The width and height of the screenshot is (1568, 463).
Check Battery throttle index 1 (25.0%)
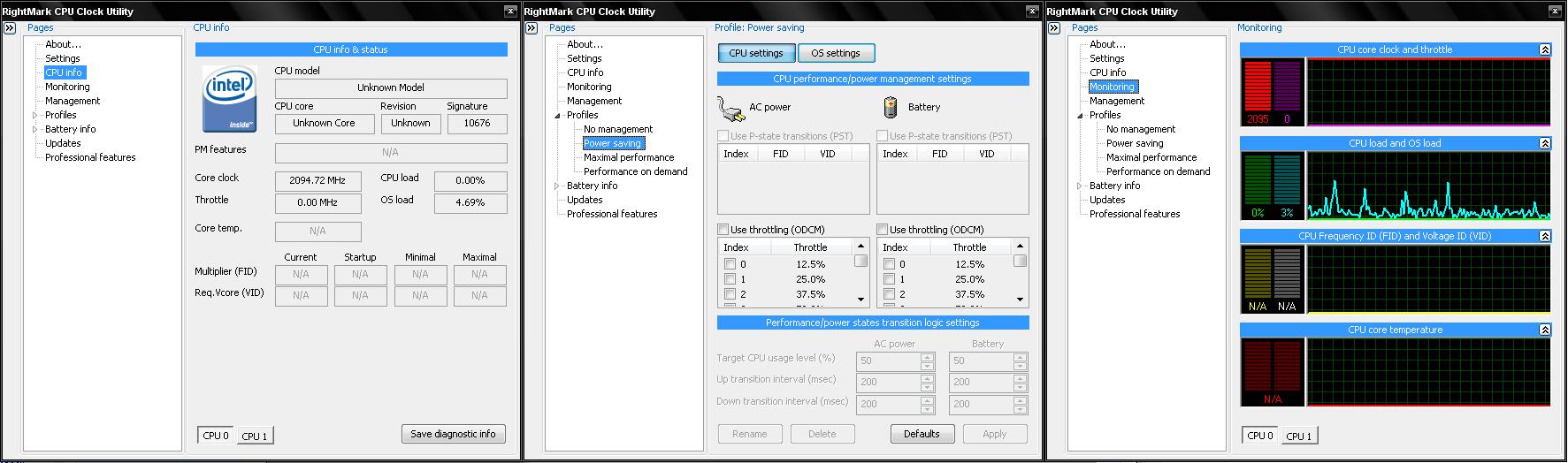coord(889,279)
